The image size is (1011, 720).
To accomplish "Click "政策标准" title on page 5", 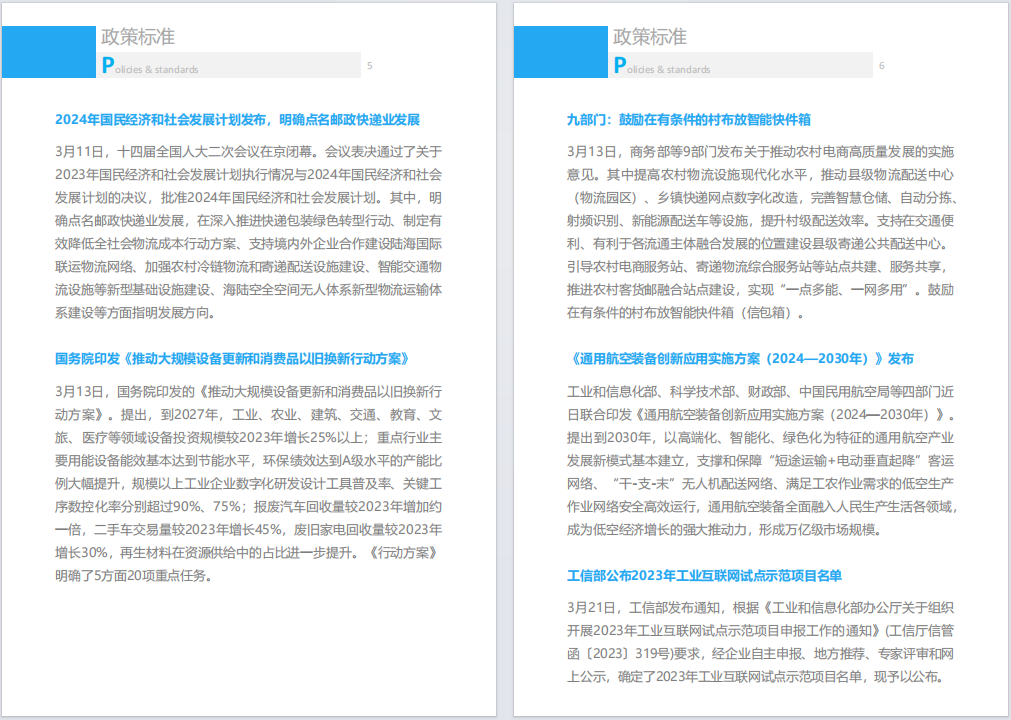I will point(137,37).
